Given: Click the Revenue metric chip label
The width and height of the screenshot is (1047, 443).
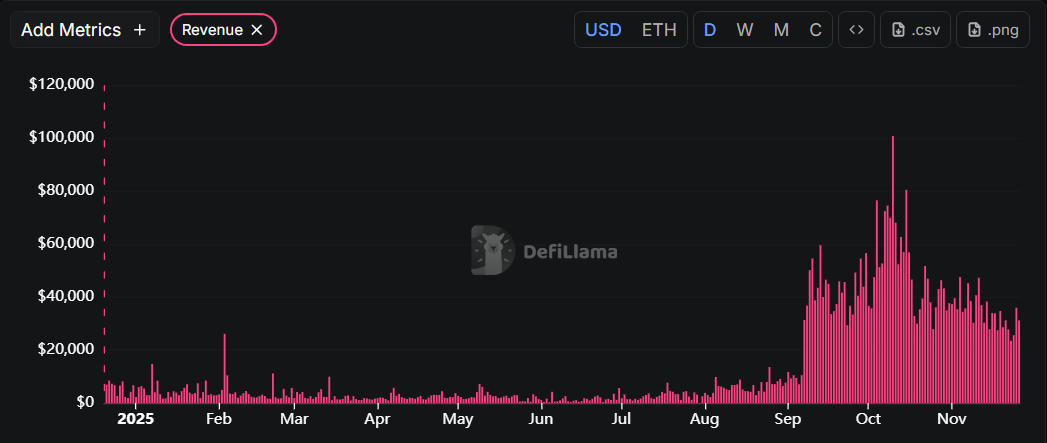Looking at the screenshot, I should point(212,30).
